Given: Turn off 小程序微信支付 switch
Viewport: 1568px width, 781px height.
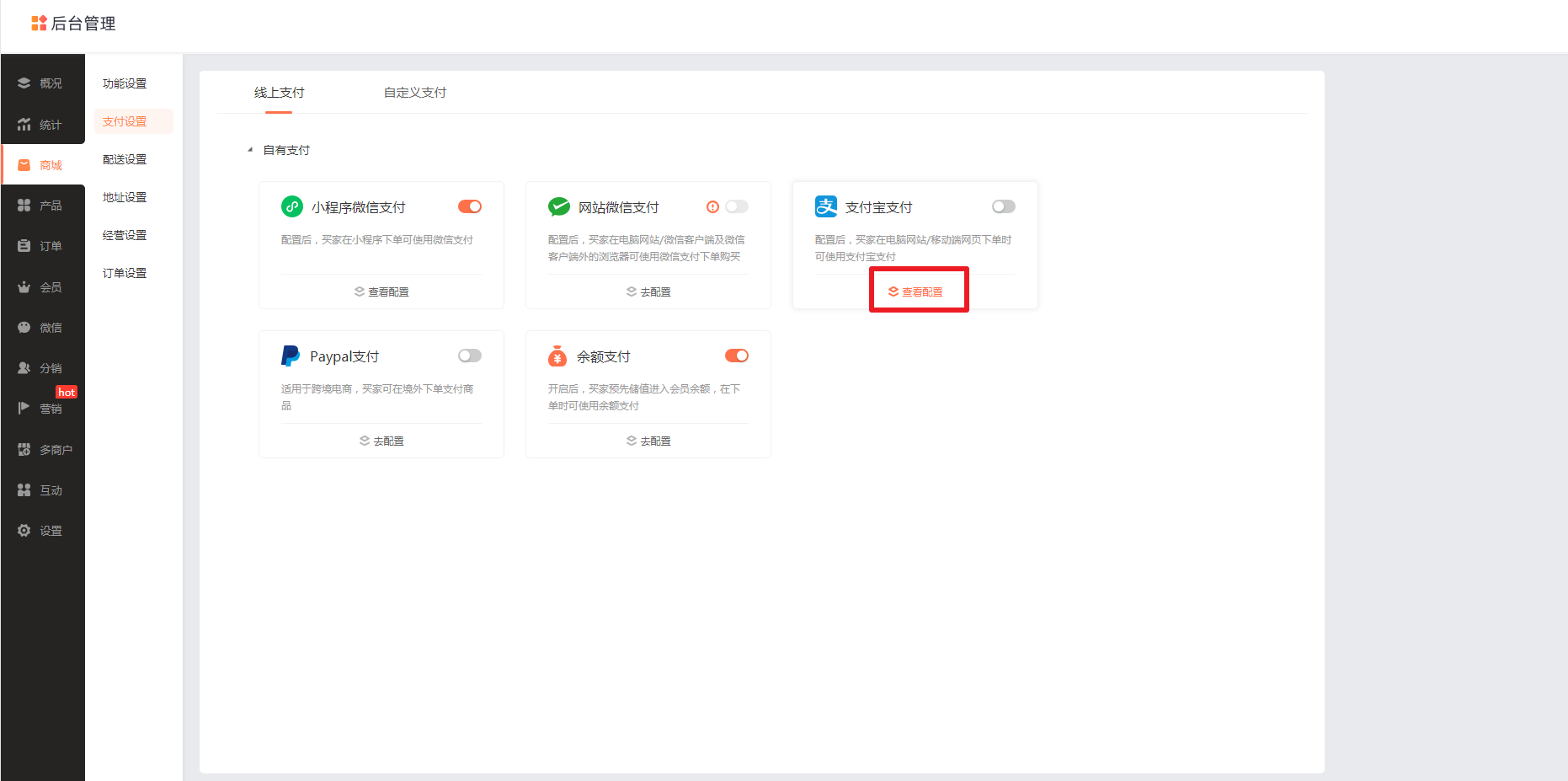Looking at the screenshot, I should tap(470, 206).
